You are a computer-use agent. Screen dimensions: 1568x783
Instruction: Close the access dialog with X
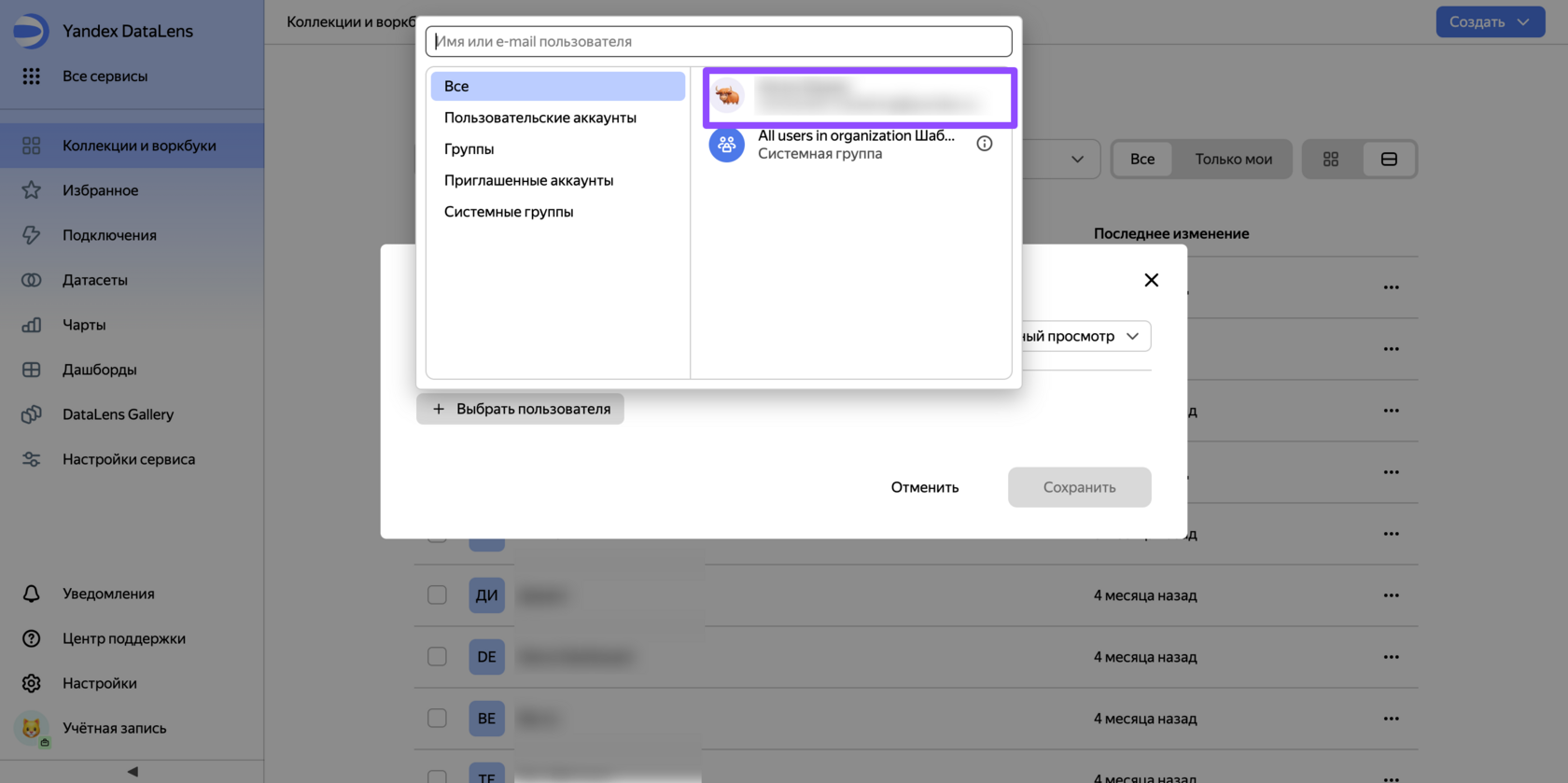[x=1151, y=280]
